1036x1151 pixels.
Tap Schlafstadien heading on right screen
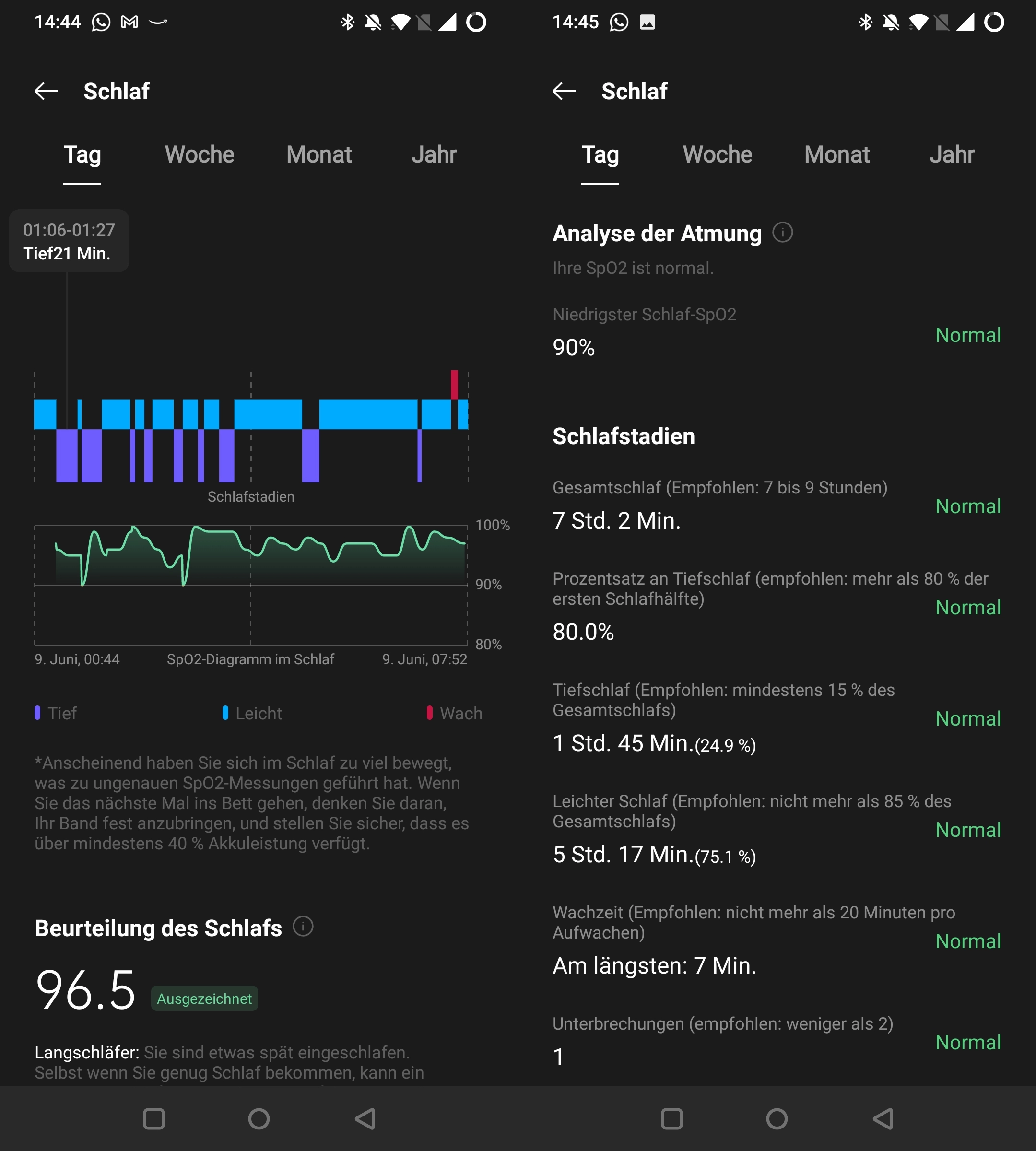(x=624, y=436)
